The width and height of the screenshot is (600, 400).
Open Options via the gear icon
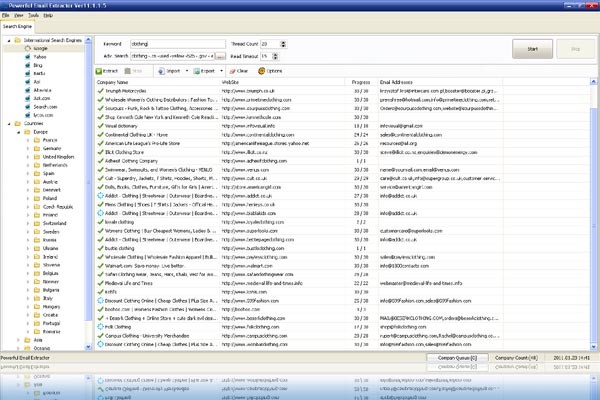point(262,71)
